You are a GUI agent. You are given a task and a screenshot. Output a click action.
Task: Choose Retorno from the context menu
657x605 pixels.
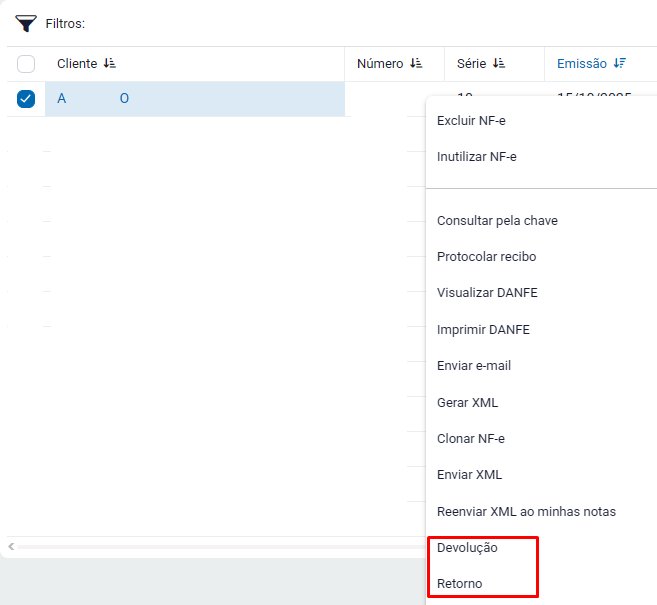point(460,584)
